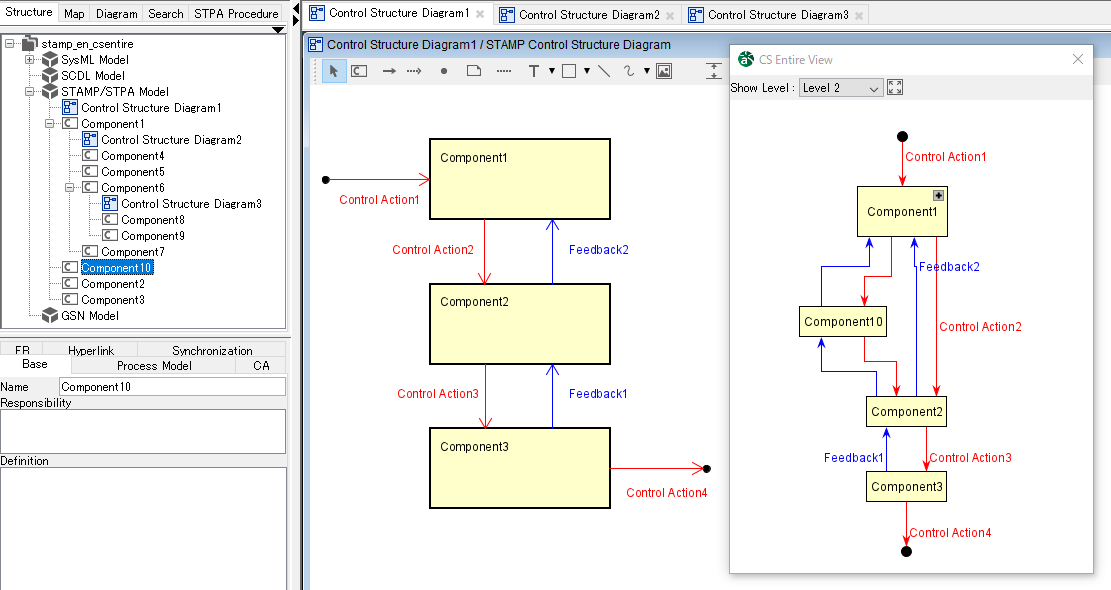The width and height of the screenshot is (1111, 590).
Task: Pick the Component creation tool
Action: [359, 71]
